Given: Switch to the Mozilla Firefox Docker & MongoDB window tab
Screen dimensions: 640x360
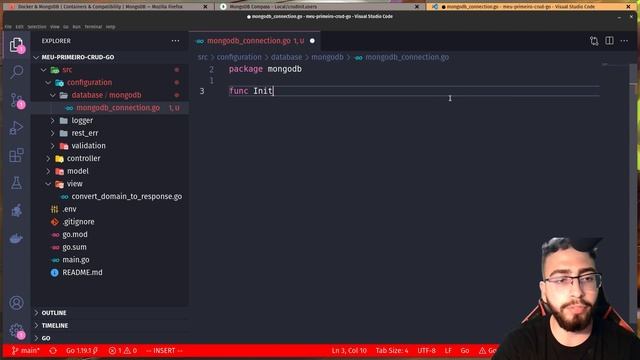Looking at the screenshot, I should (x=108, y=7).
